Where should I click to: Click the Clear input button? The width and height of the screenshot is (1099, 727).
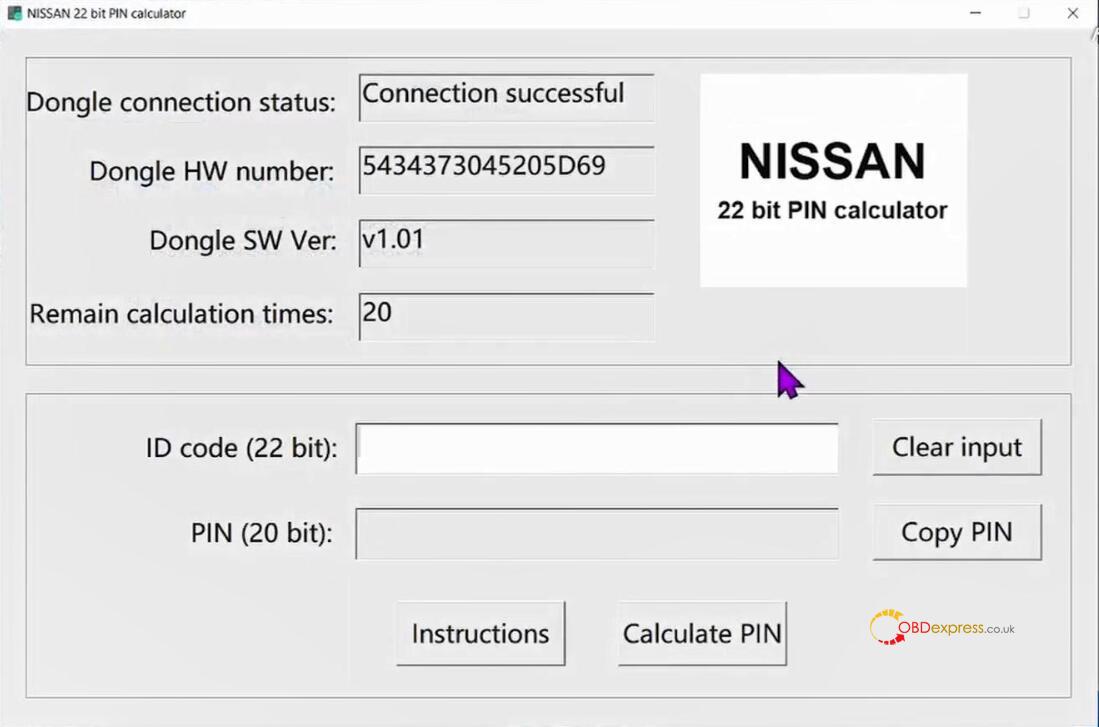957,447
